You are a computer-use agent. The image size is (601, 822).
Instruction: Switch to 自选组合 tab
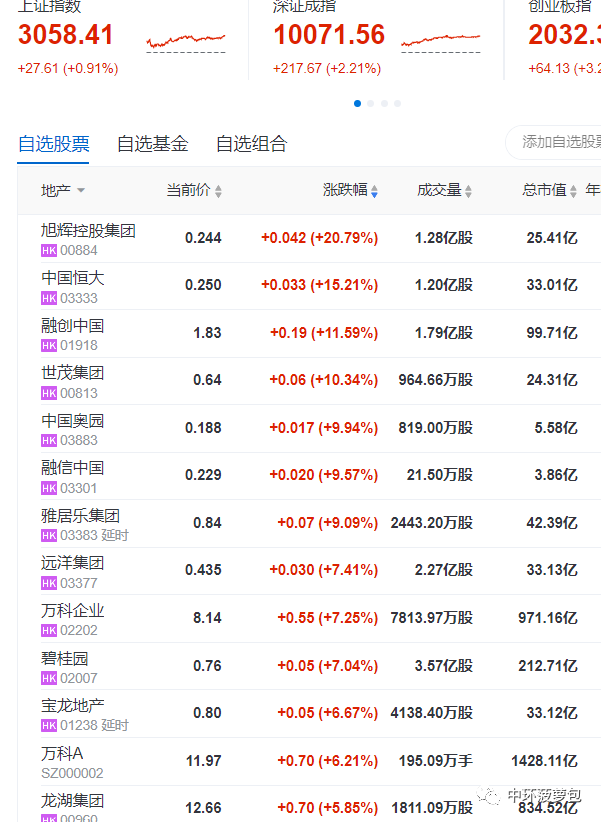(x=251, y=144)
